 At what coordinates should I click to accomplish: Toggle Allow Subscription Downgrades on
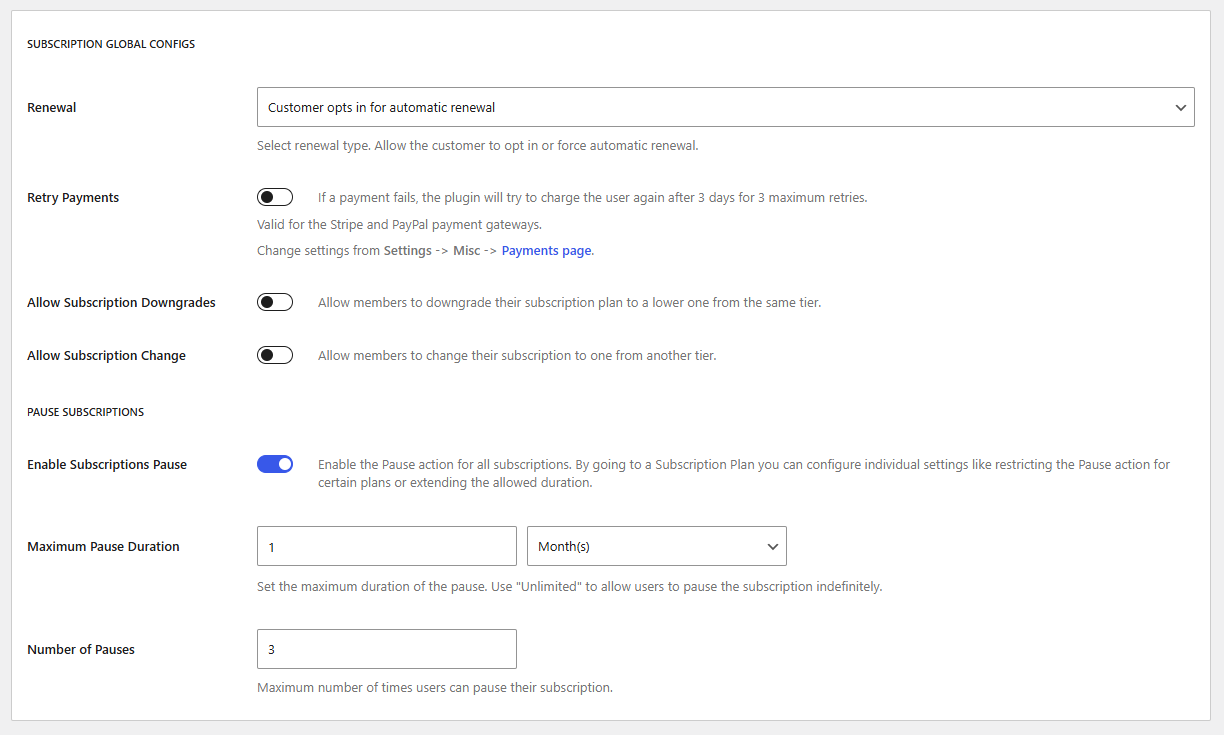(275, 301)
